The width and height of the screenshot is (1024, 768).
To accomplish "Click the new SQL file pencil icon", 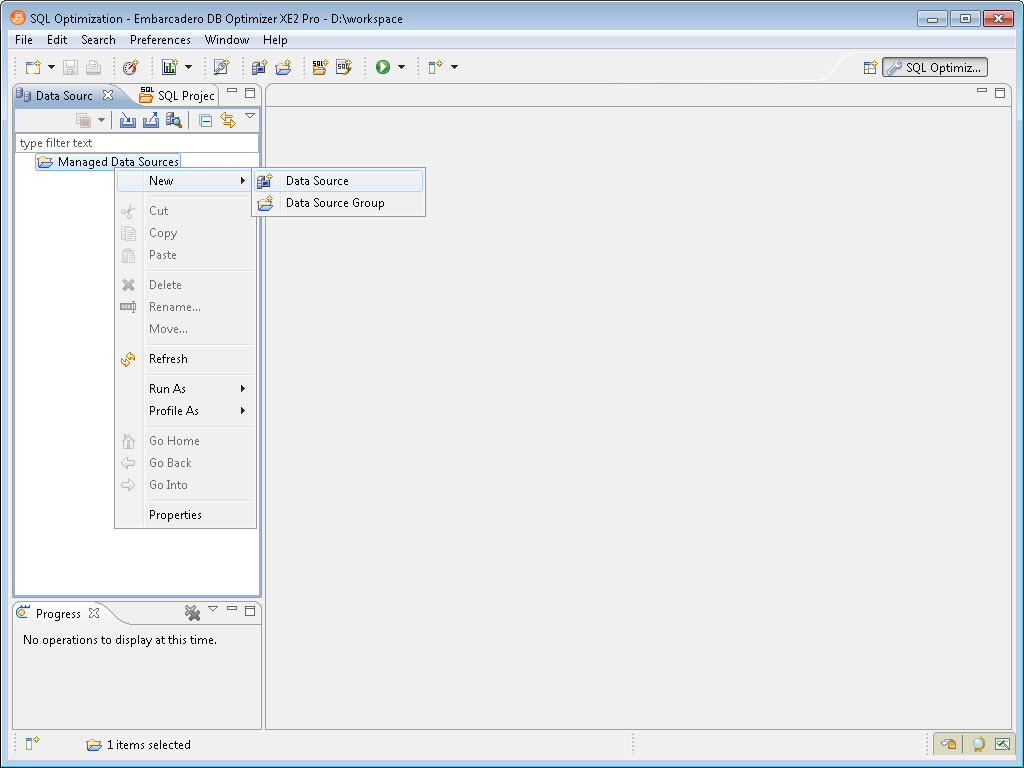I will pos(344,67).
